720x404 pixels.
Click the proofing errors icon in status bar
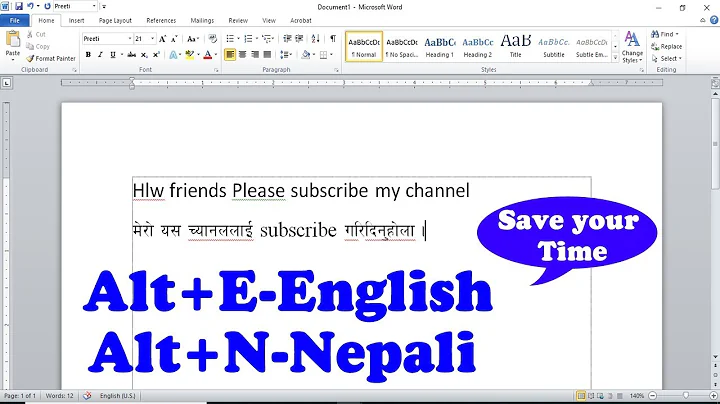click(87, 395)
